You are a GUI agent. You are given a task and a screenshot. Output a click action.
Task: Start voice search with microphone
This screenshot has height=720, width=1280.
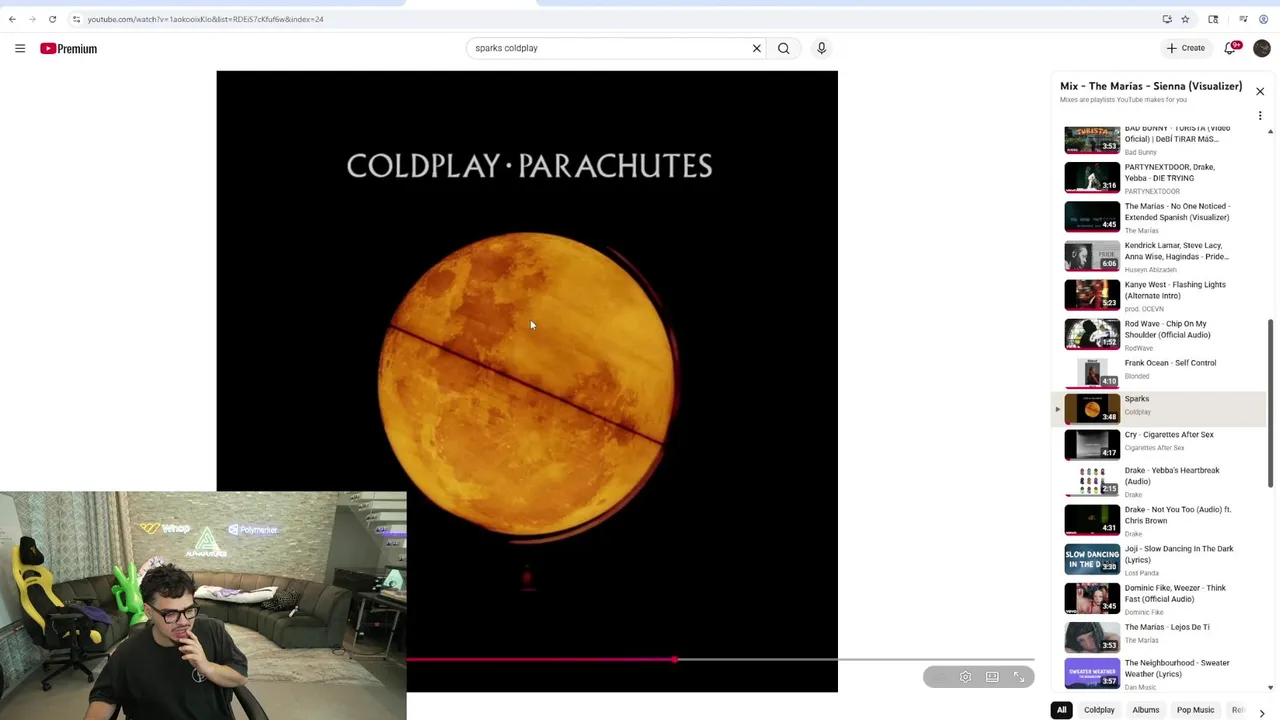click(821, 48)
